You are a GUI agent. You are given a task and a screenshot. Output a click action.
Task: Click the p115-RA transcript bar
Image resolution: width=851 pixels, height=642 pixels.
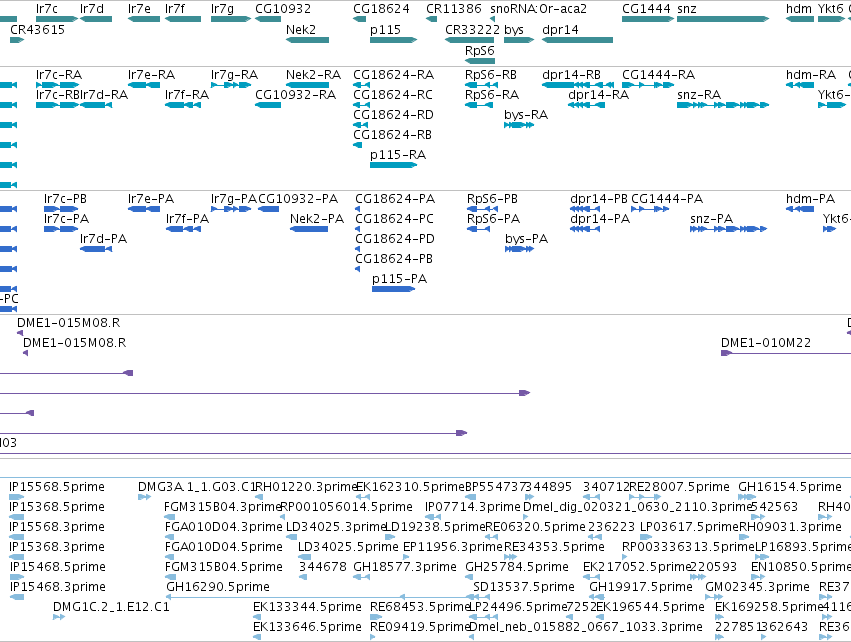click(393, 165)
